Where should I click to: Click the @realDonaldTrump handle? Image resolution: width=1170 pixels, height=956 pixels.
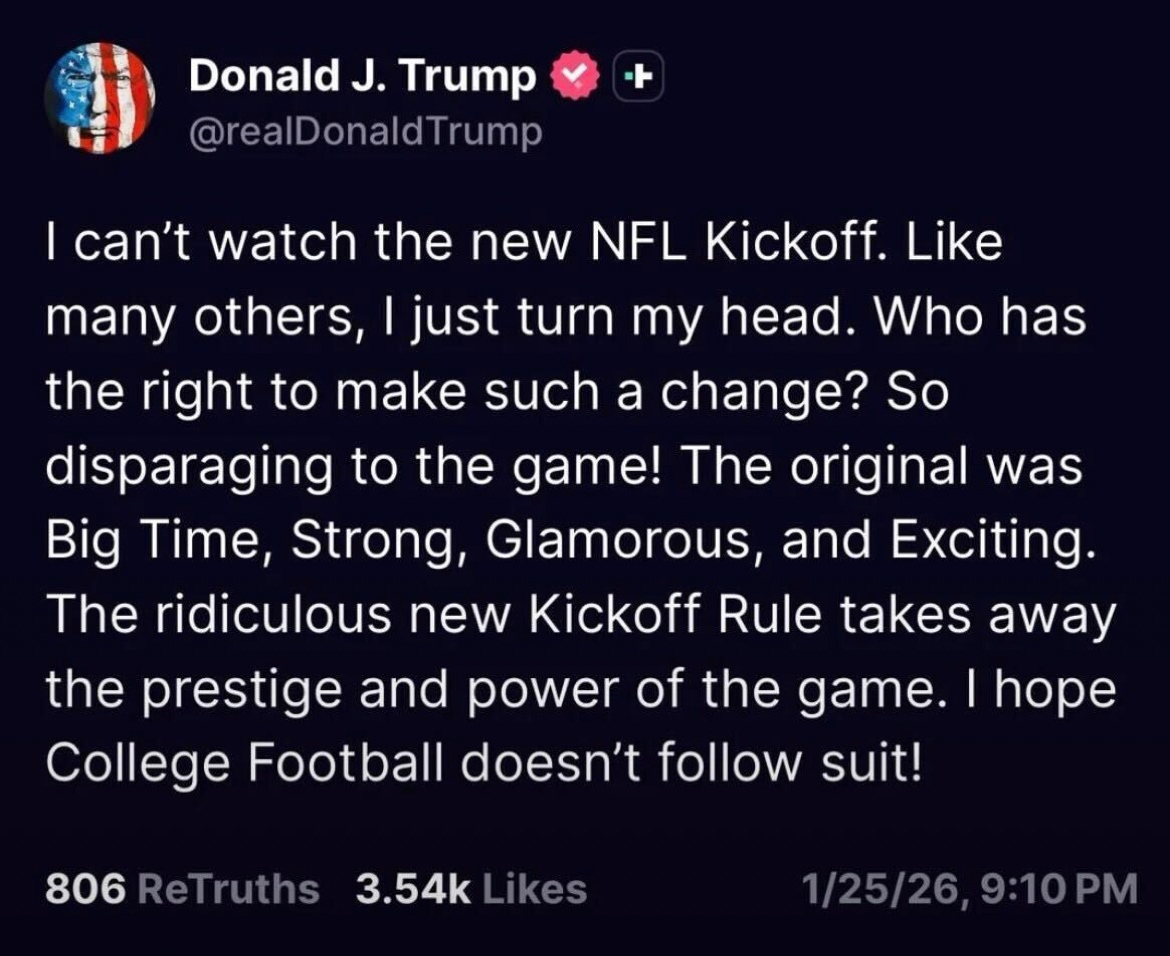point(364,131)
